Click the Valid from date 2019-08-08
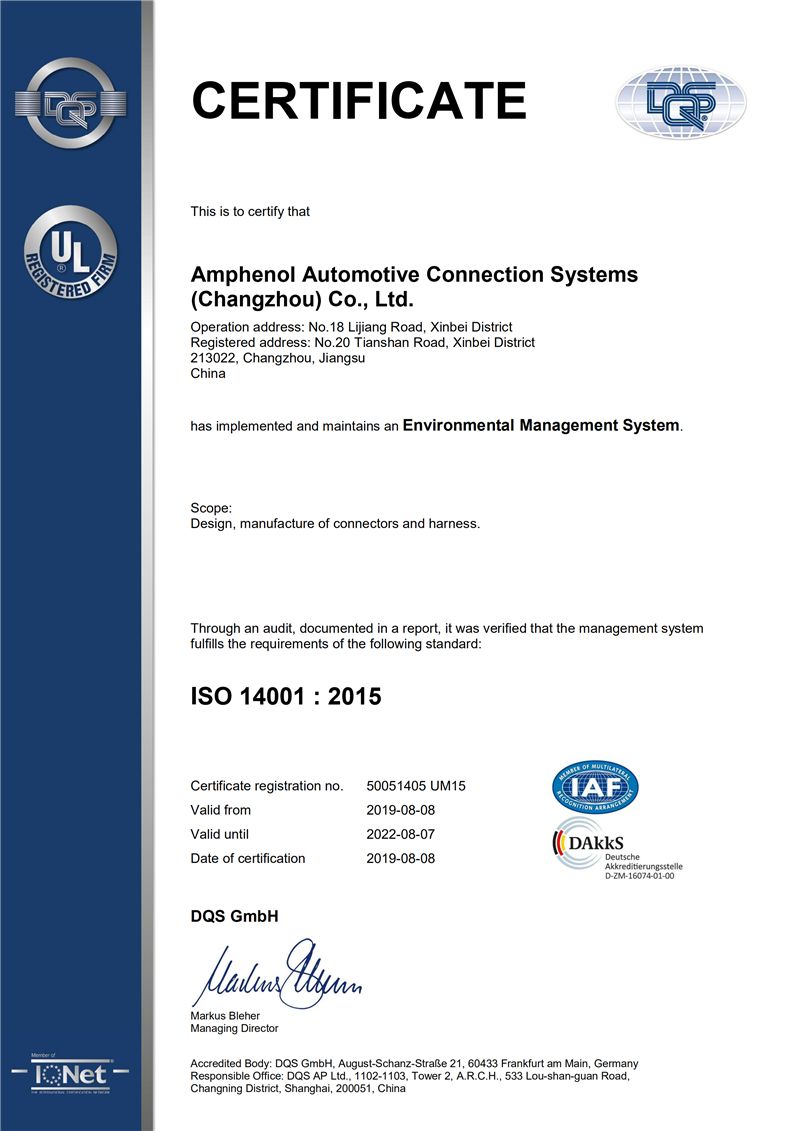Viewport: 800px width, 1131px height. tap(400, 810)
